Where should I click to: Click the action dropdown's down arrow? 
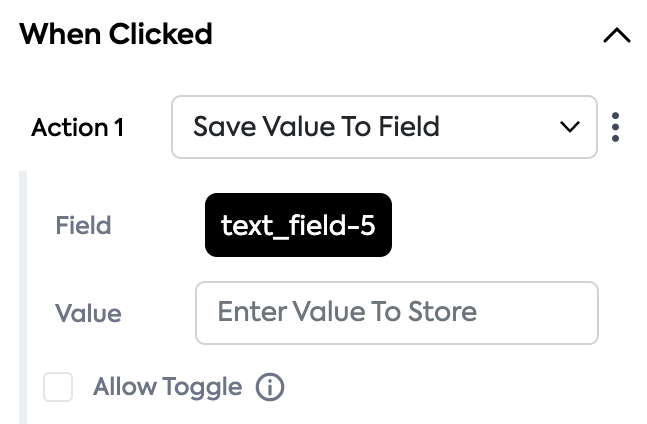pos(570,127)
